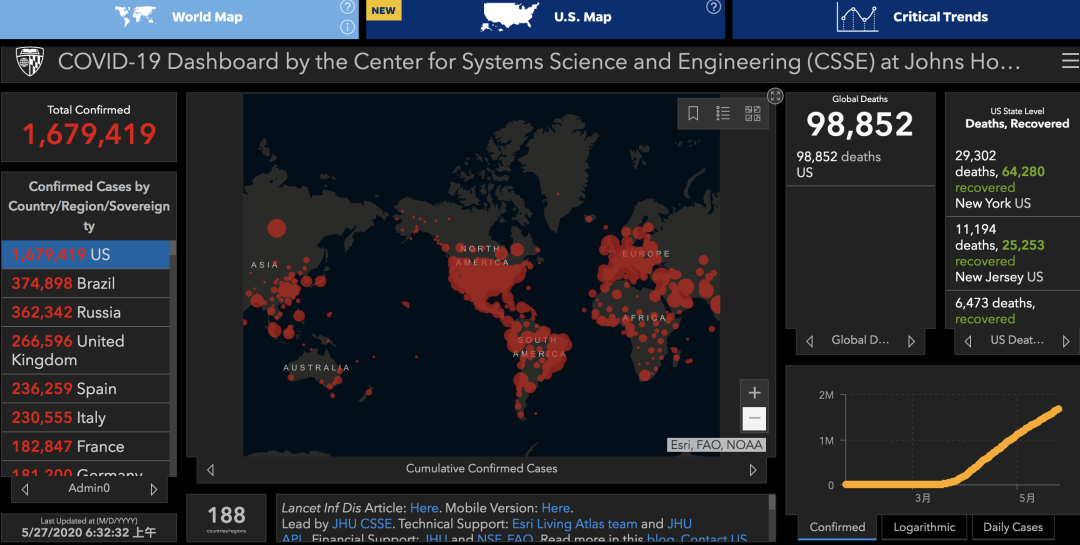Click next arrow in Global Deaths panel
This screenshot has height=545, width=1080.
(911, 341)
